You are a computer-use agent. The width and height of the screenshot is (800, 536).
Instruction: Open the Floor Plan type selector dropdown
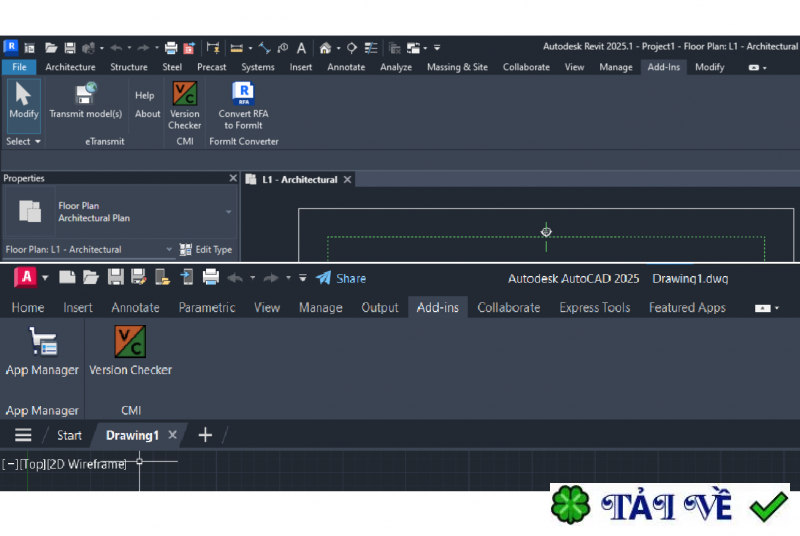[x=229, y=212]
